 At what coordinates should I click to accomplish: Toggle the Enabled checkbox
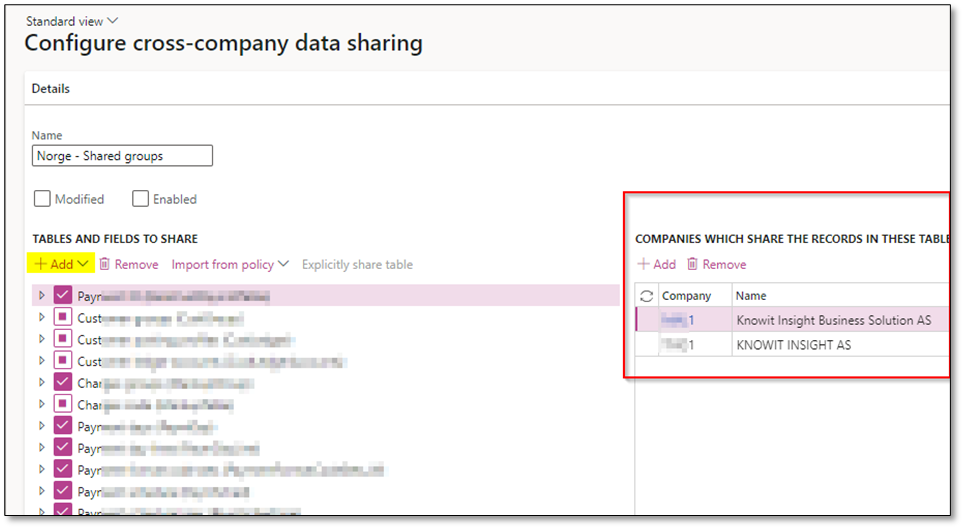pos(141,199)
